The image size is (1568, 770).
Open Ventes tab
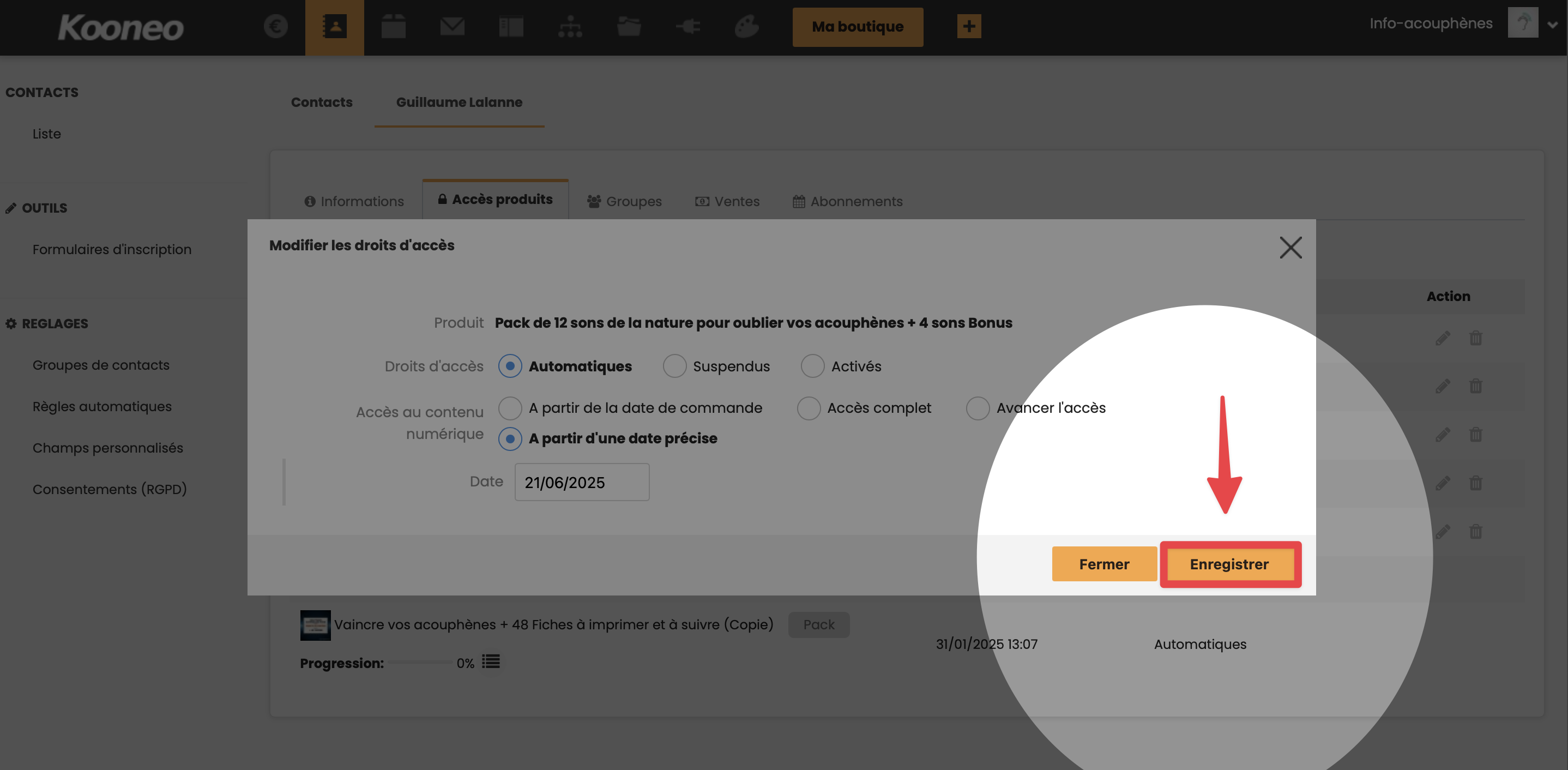tap(727, 201)
